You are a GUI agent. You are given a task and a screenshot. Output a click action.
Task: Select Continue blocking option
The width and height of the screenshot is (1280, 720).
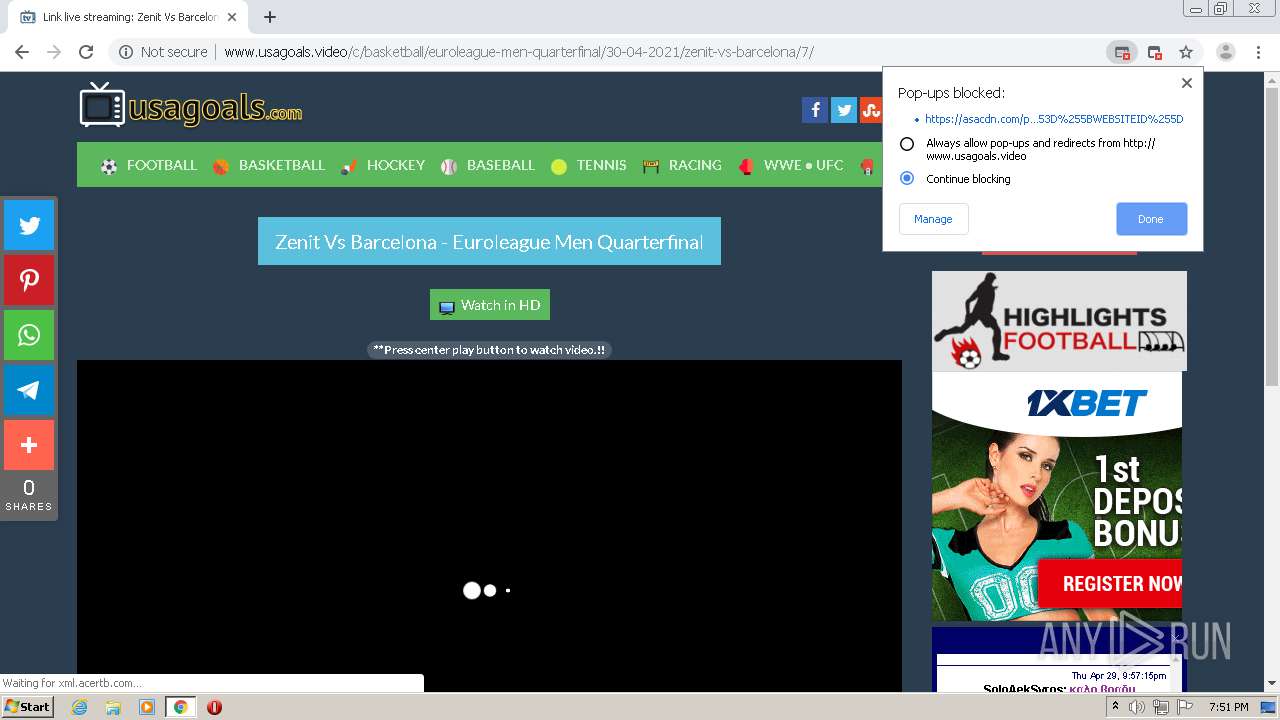click(x=907, y=178)
